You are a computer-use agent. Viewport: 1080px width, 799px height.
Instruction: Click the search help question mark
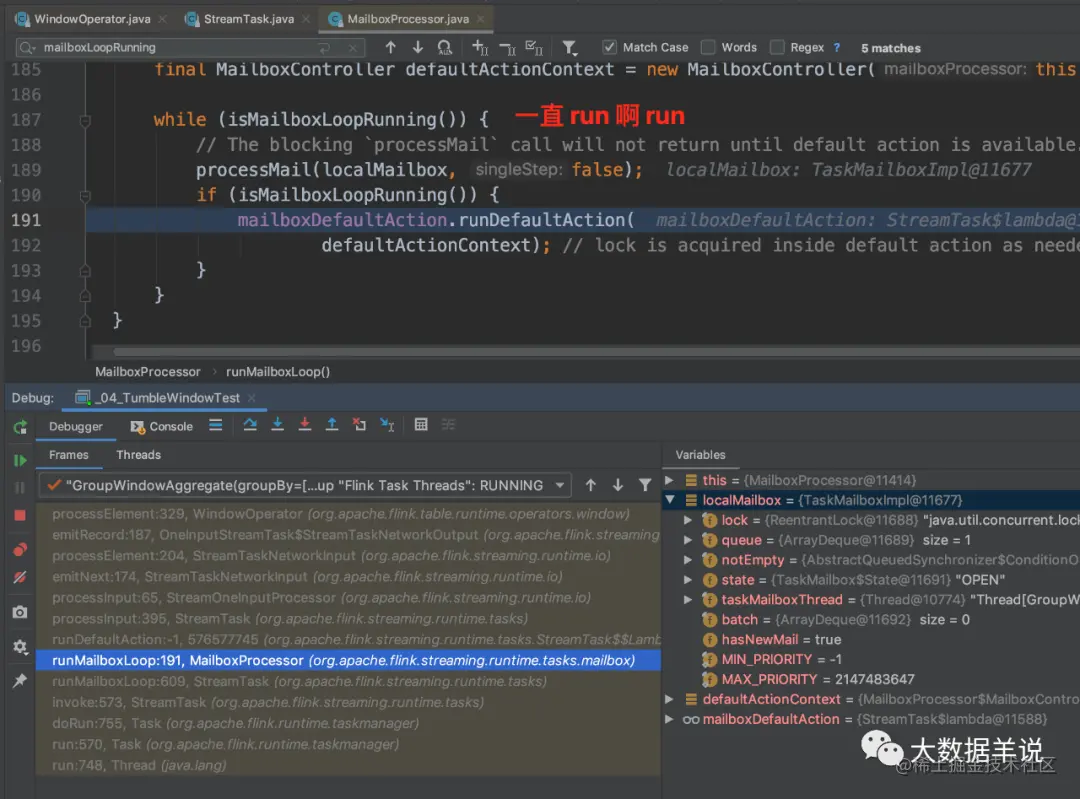[x=837, y=48]
